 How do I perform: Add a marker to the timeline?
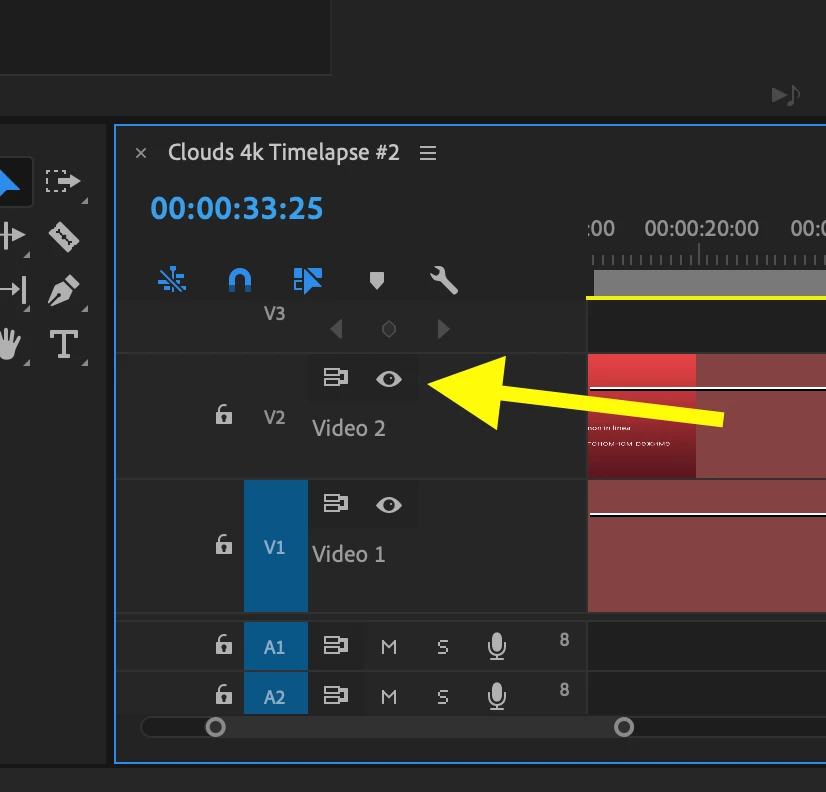377,280
